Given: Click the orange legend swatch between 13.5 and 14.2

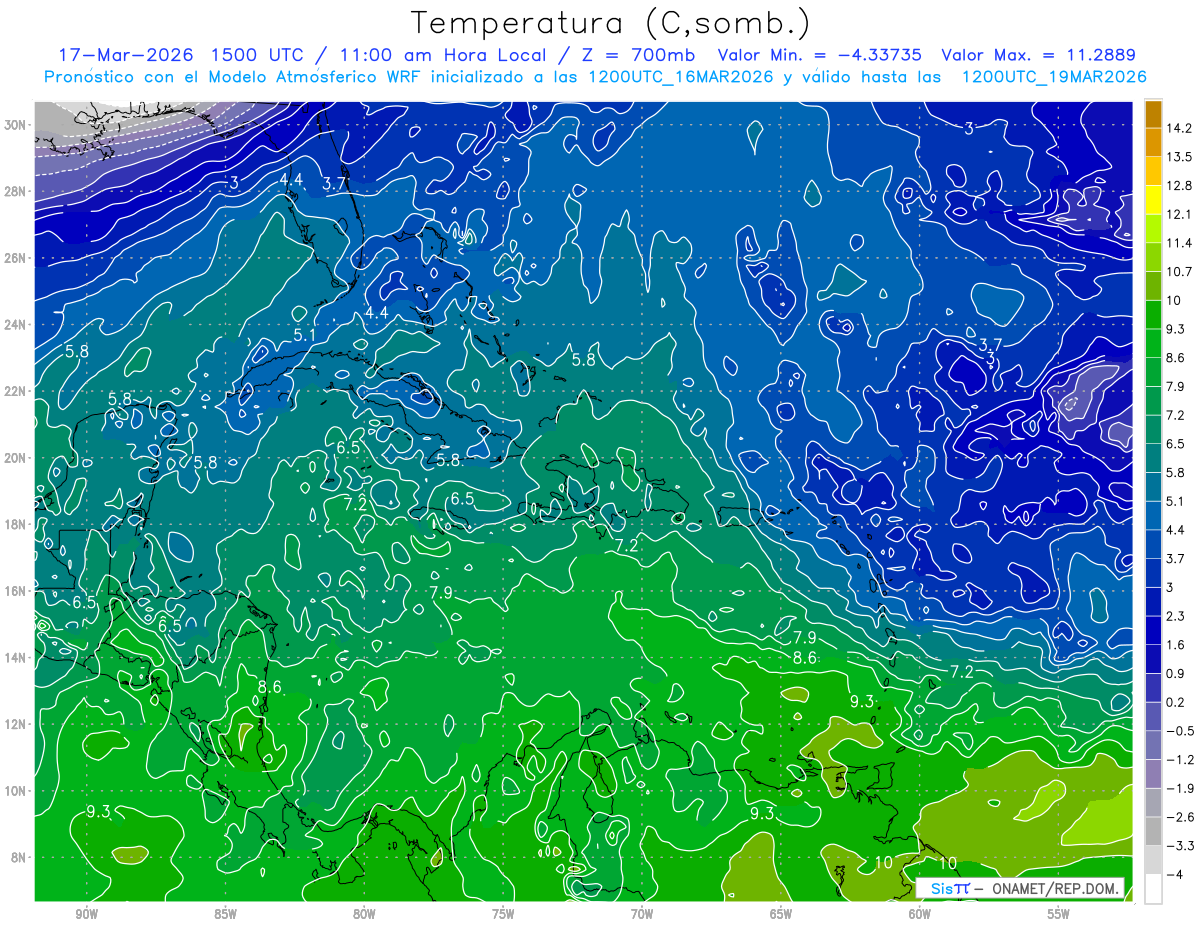Looking at the screenshot, I should (1153, 143).
